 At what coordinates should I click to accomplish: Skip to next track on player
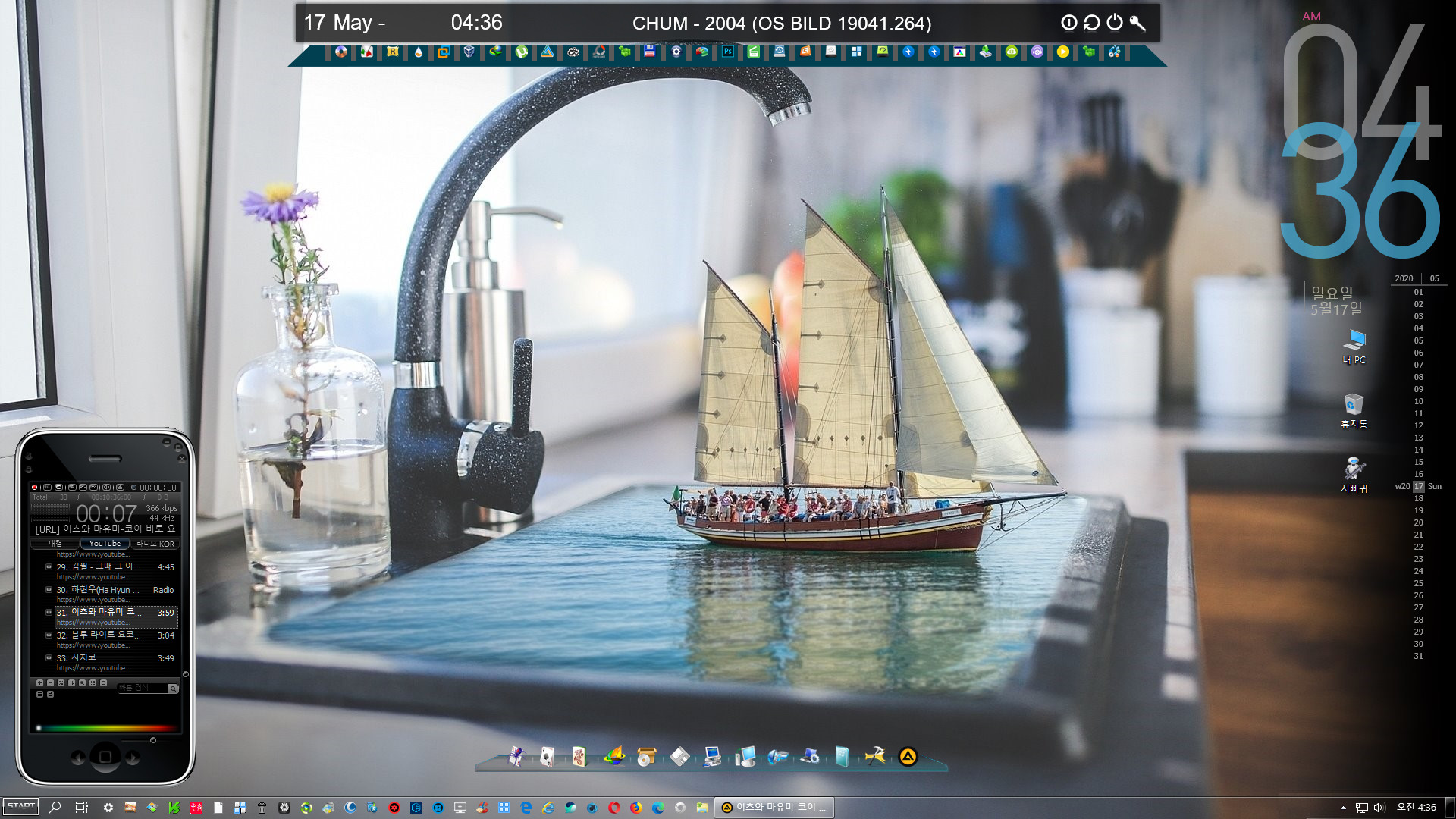click(133, 758)
